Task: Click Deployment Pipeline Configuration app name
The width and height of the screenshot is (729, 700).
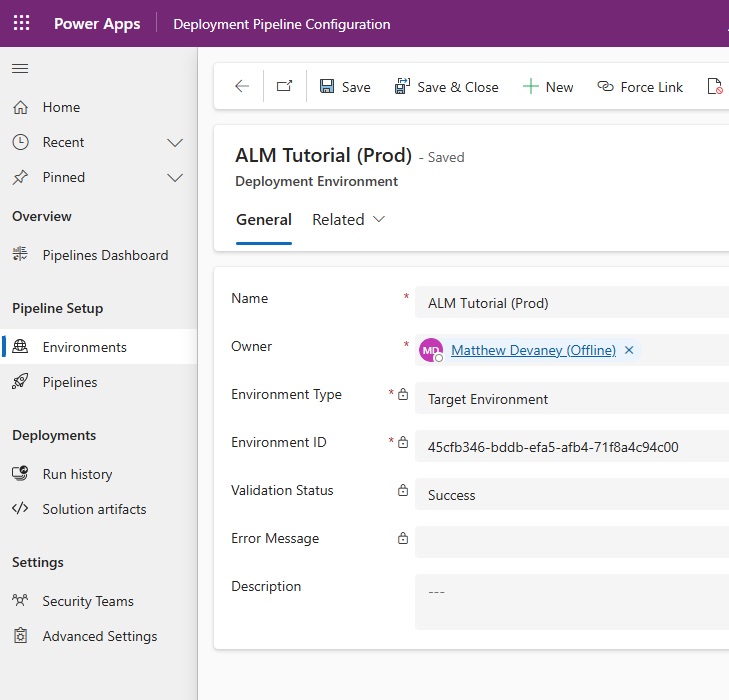Action: click(x=282, y=24)
